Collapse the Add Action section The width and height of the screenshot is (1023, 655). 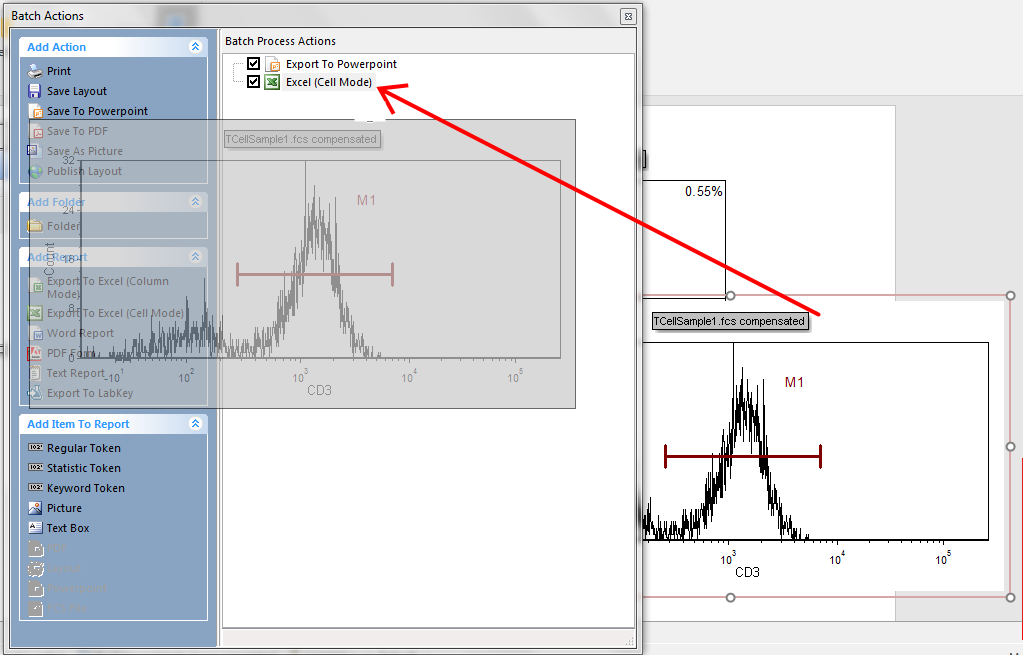click(195, 47)
